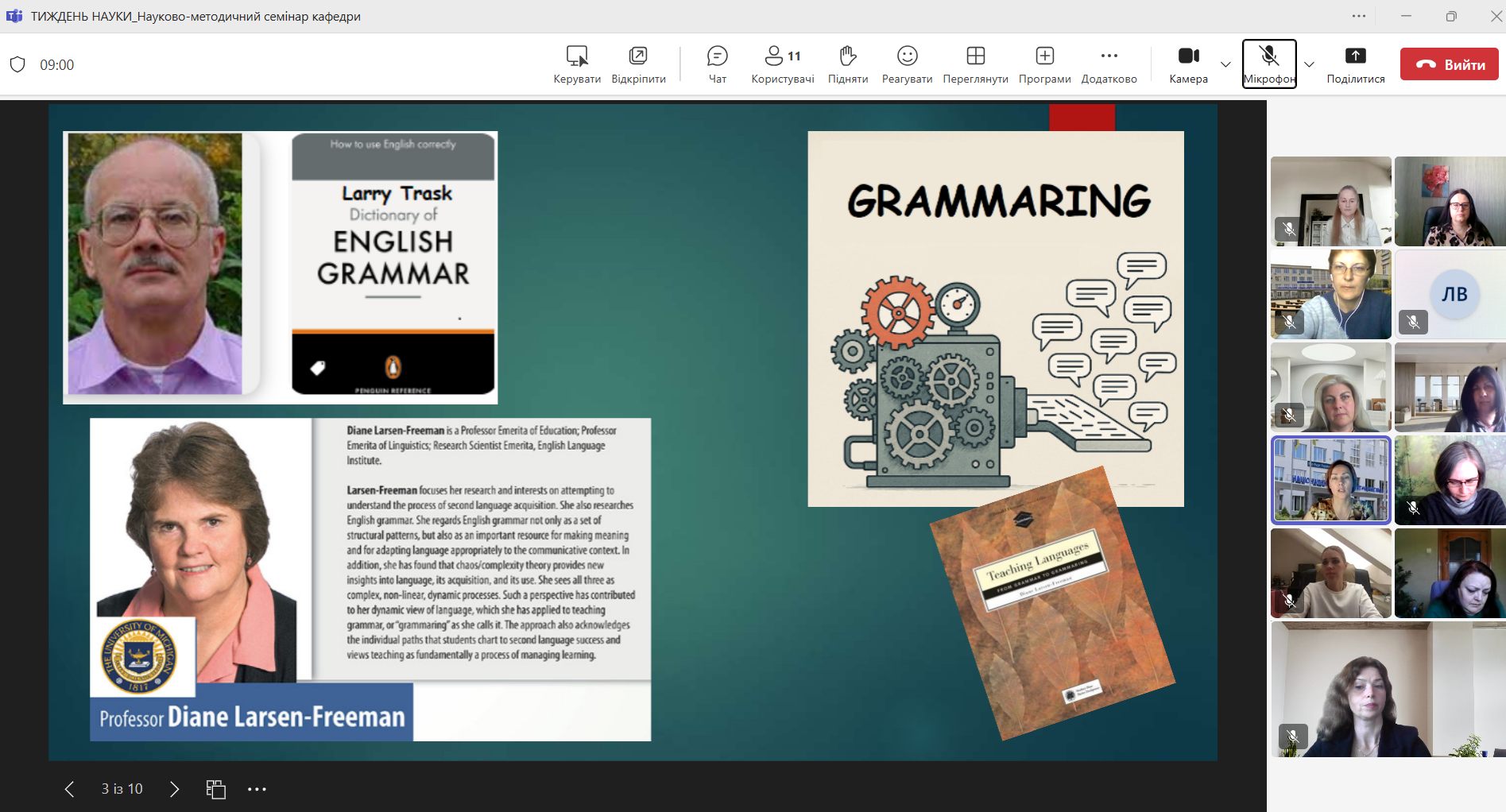Open the title bar ellipsis menu
The height and width of the screenshot is (812, 1506).
pos(1359,16)
